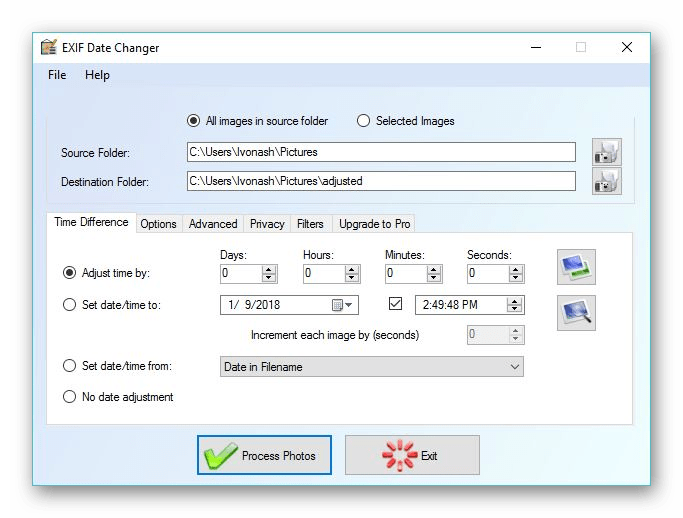
Task: Switch to the Options tab
Action: click(x=159, y=224)
